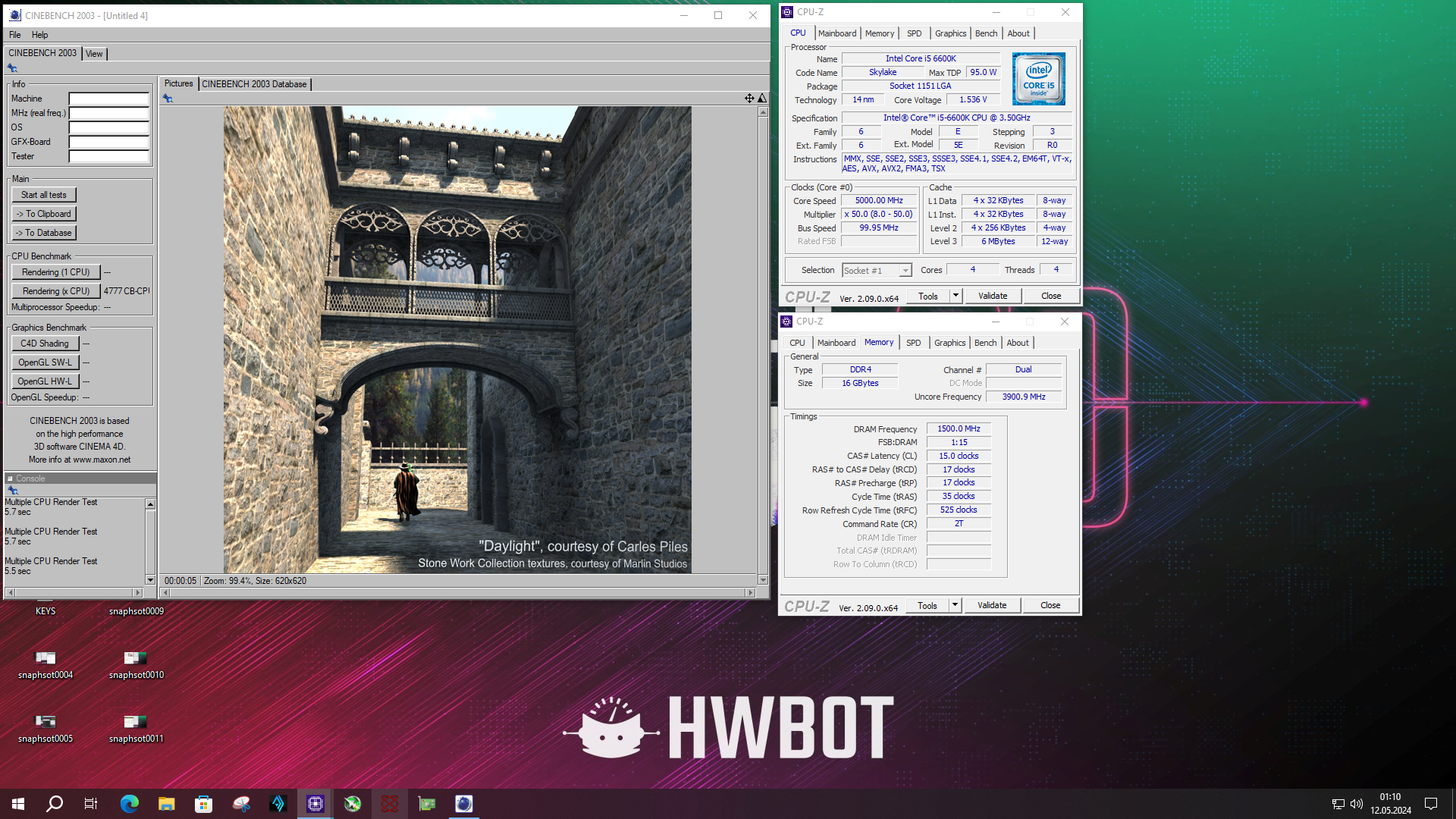
Task: Click Close button in upper CPU-Z
Action: (1051, 296)
